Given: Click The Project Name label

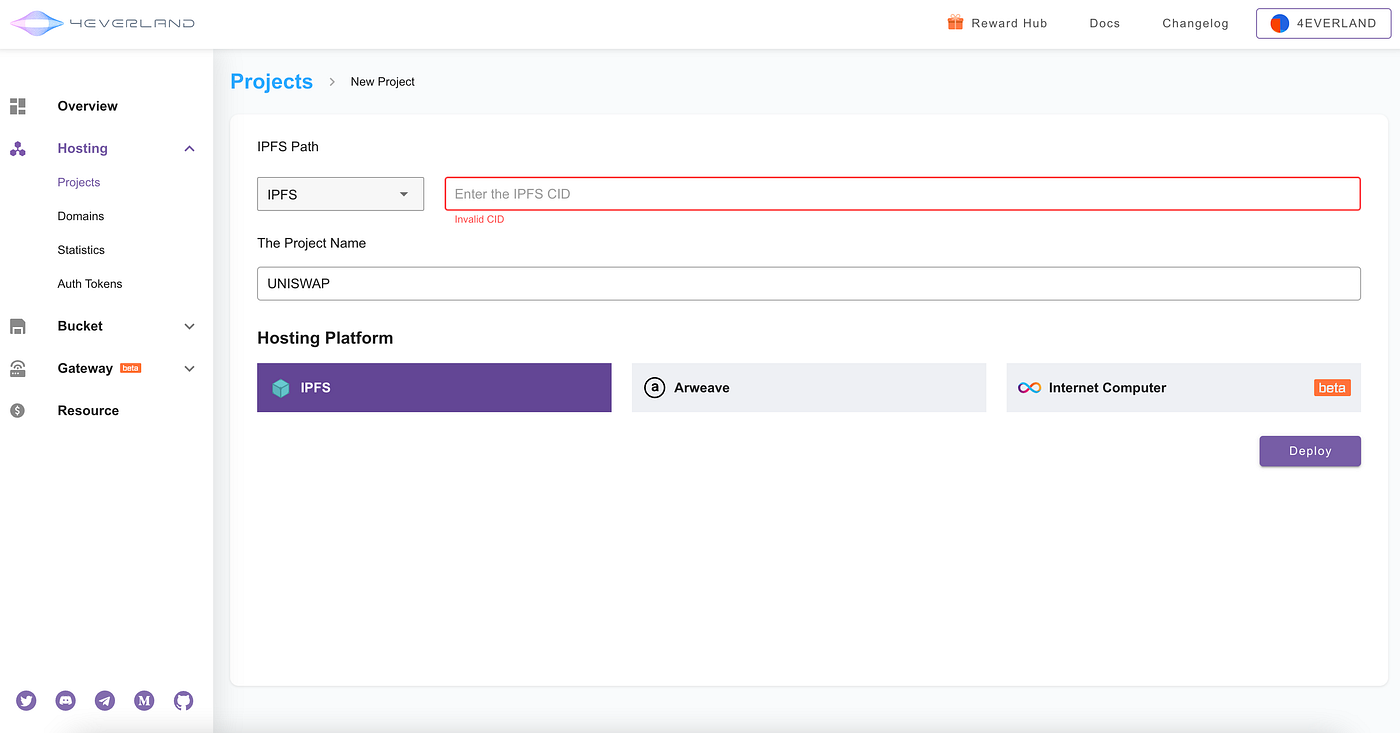Looking at the screenshot, I should pos(312,243).
